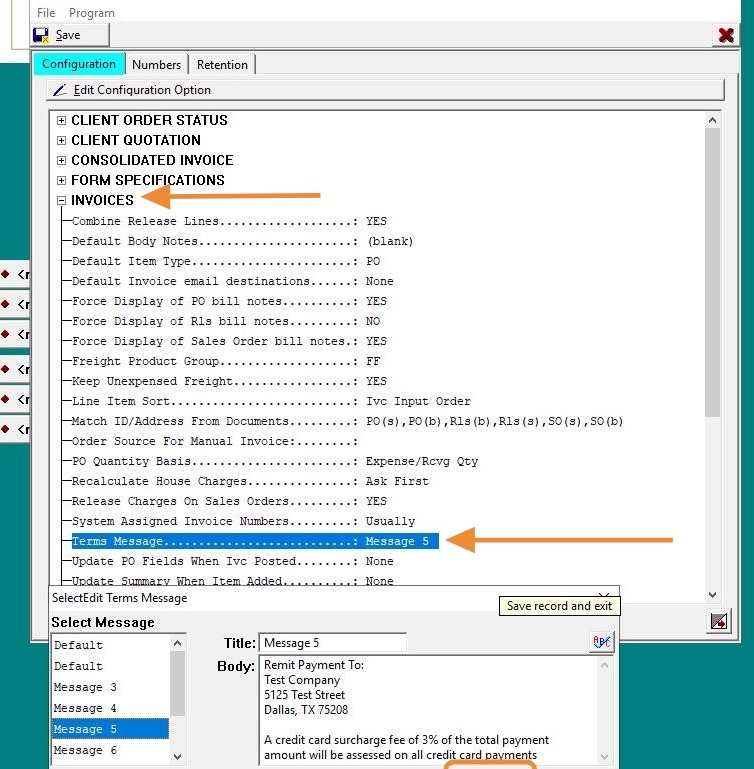The width and height of the screenshot is (754, 769).
Task: Click the configuration tree scroll down arrow
Action: pyautogui.click(x=712, y=595)
